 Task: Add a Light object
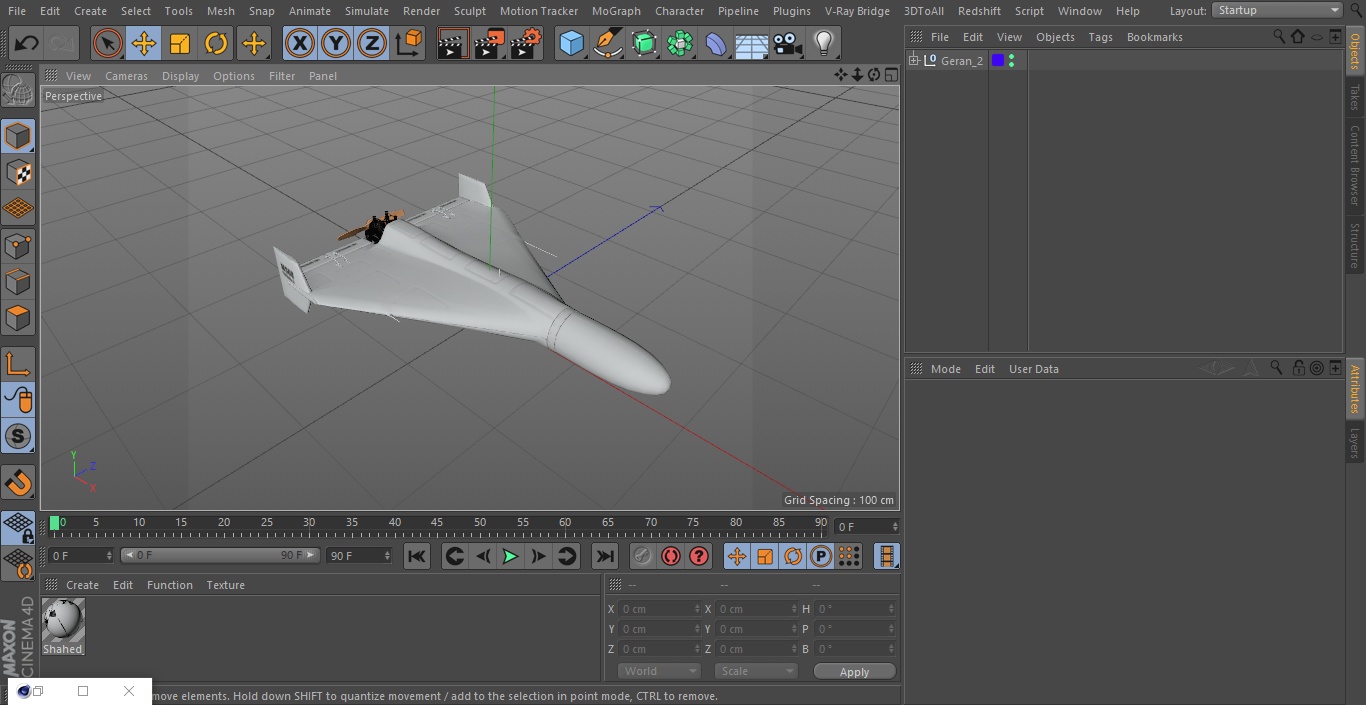824,43
